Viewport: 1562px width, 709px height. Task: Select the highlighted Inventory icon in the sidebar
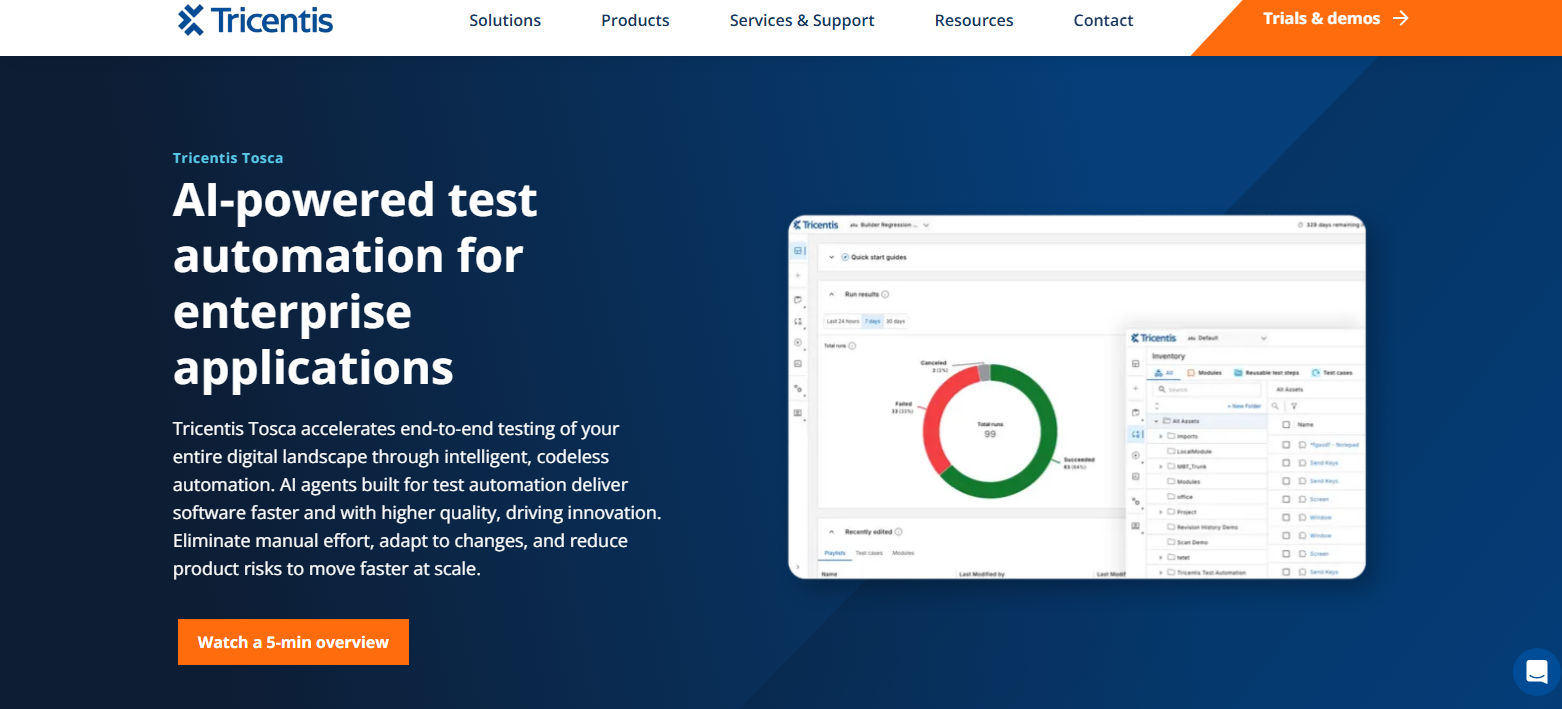pyautogui.click(x=1135, y=434)
